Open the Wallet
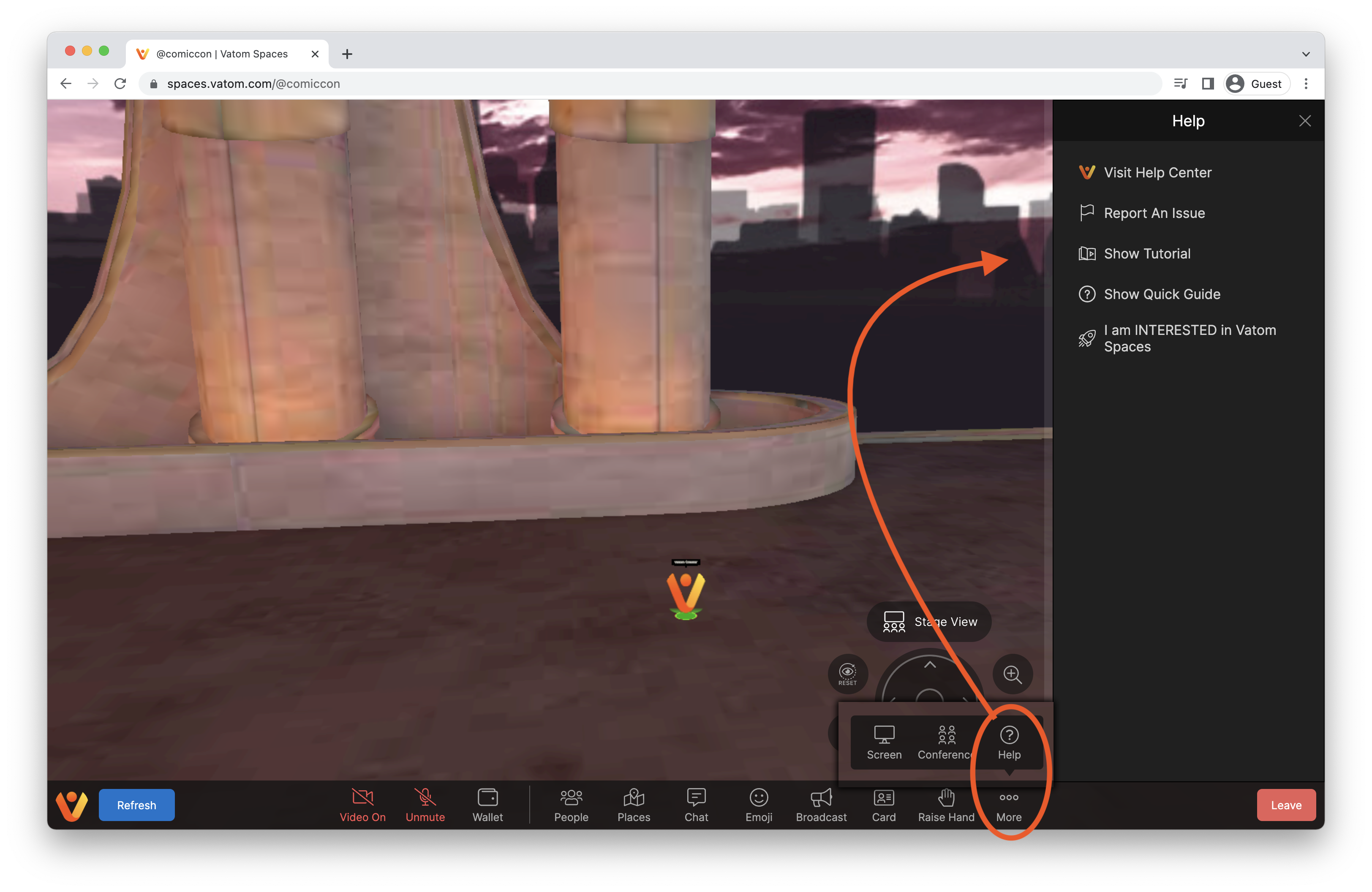 click(488, 805)
